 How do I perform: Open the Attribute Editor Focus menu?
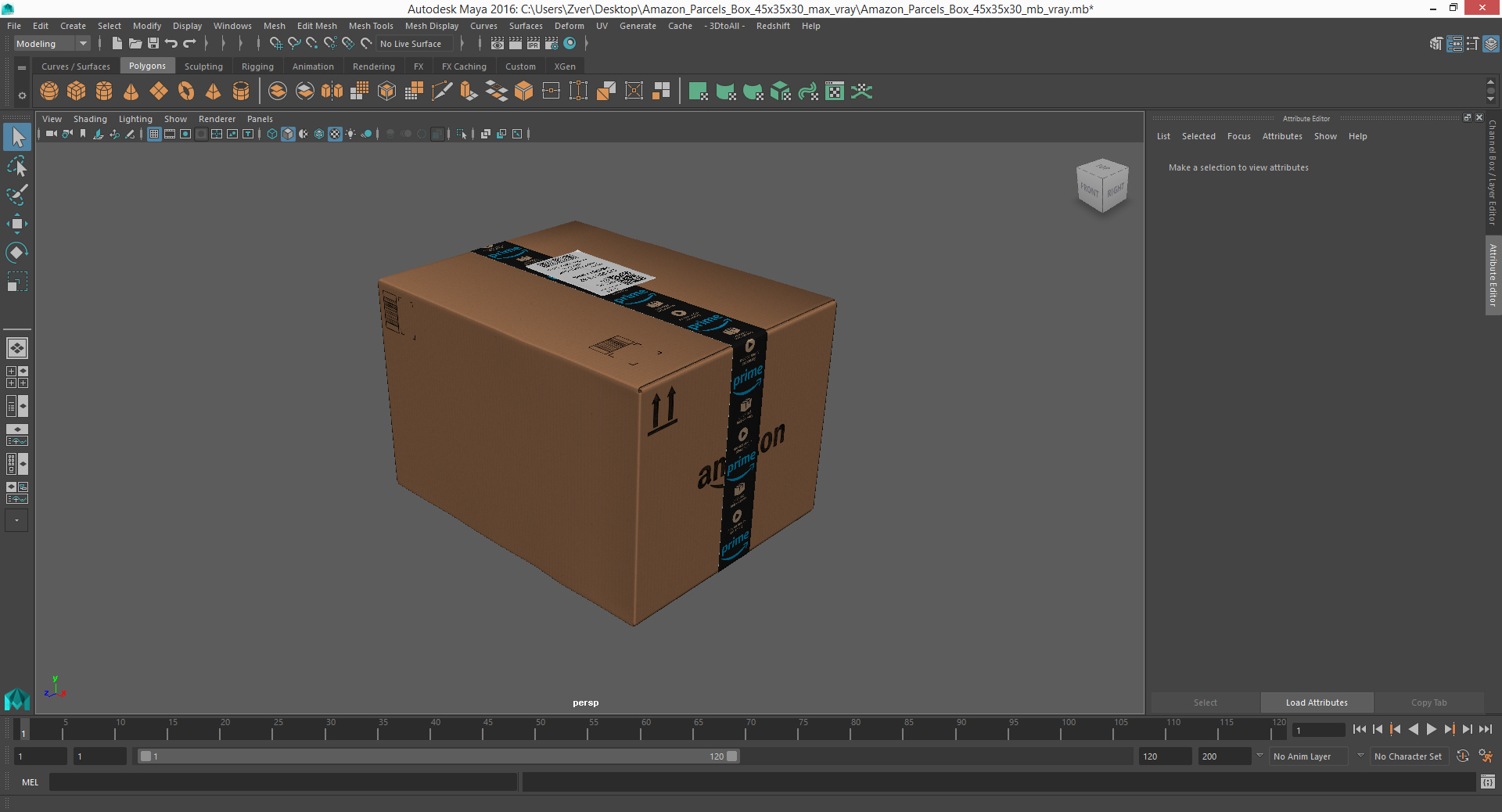1238,136
